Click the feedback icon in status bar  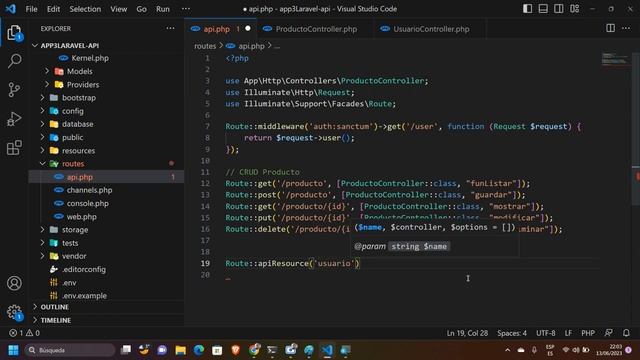pos(608,333)
